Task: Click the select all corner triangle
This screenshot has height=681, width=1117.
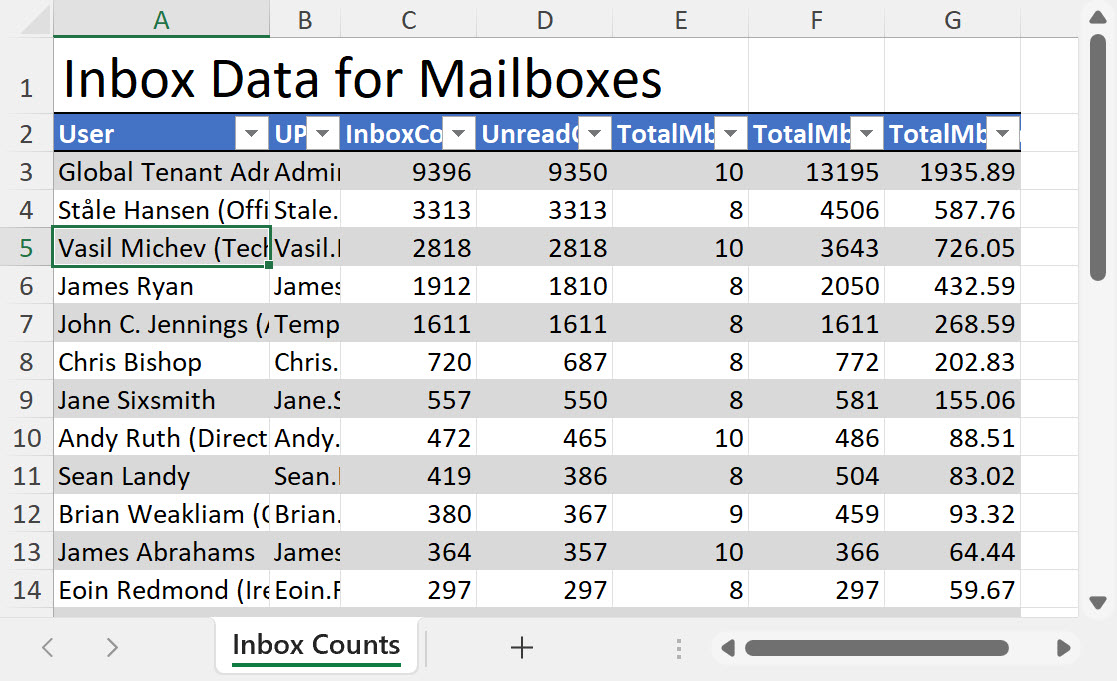Action: coord(27,20)
